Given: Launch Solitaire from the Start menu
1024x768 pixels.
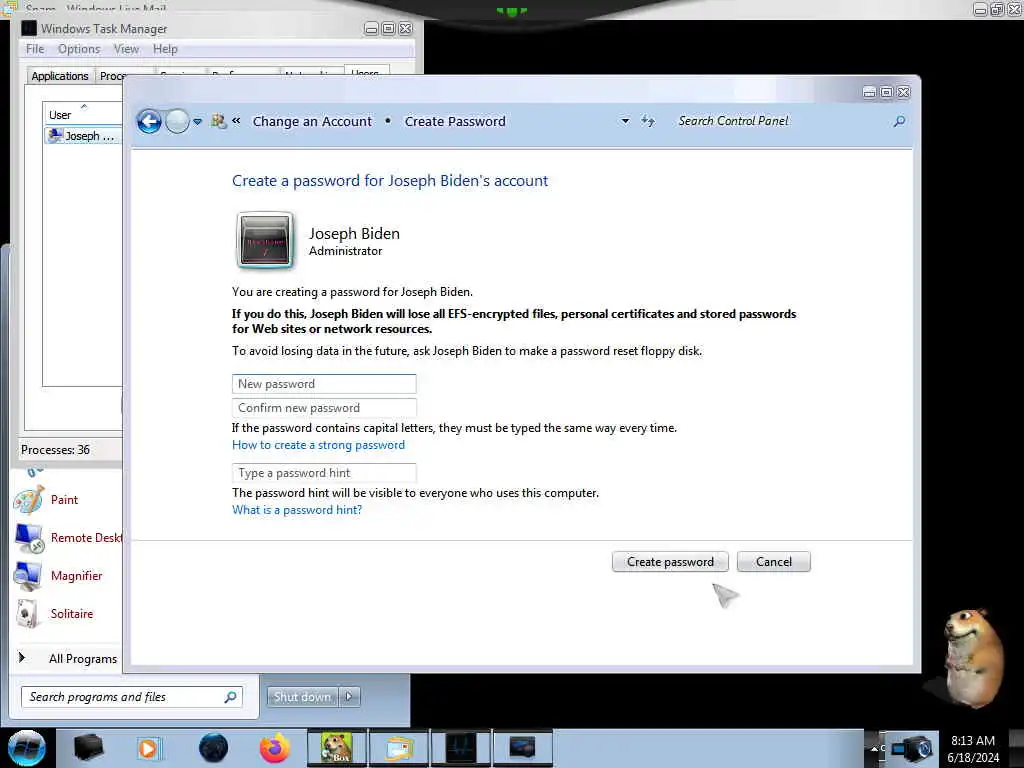Looking at the screenshot, I should tap(54, 614).
